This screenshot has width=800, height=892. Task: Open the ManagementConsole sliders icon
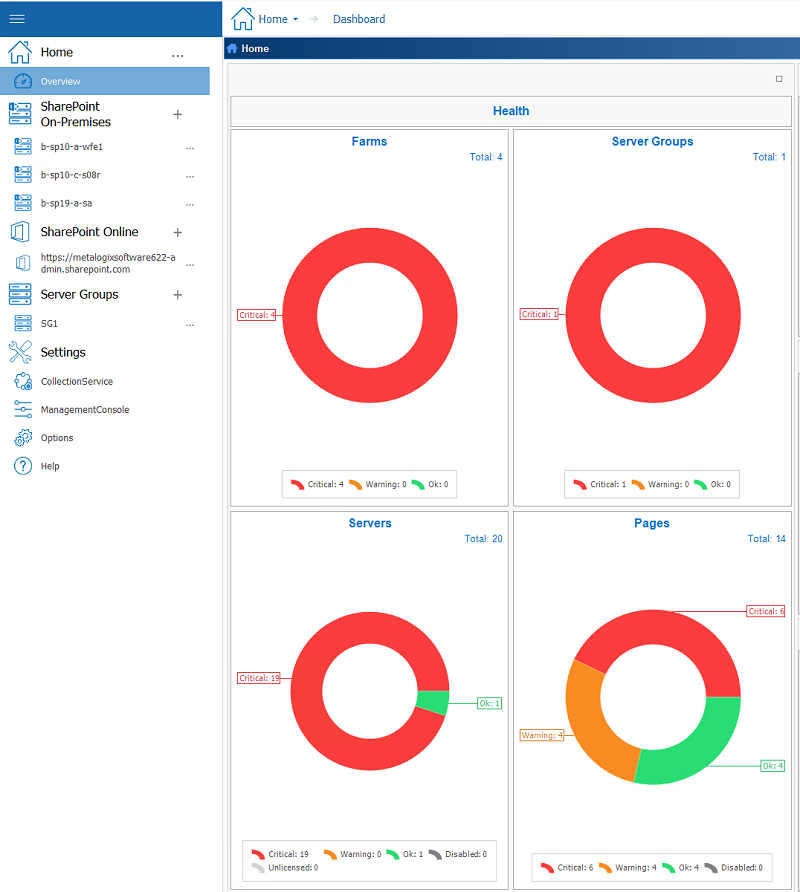point(22,409)
